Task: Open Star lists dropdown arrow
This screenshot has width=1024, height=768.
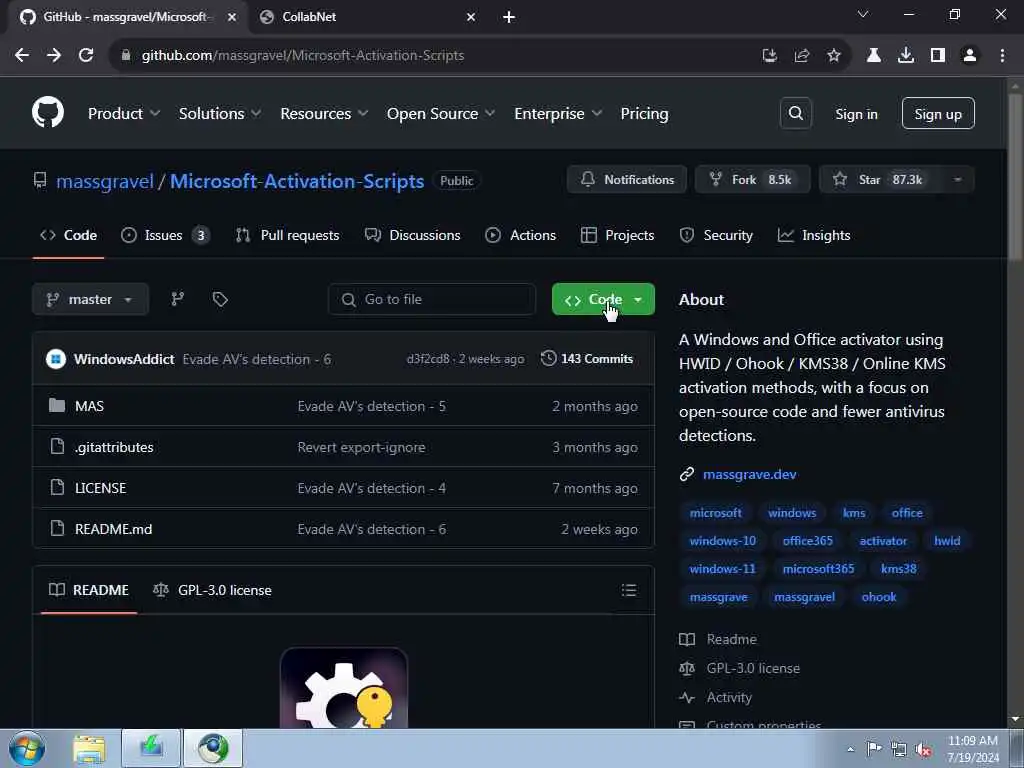Action: click(957, 180)
